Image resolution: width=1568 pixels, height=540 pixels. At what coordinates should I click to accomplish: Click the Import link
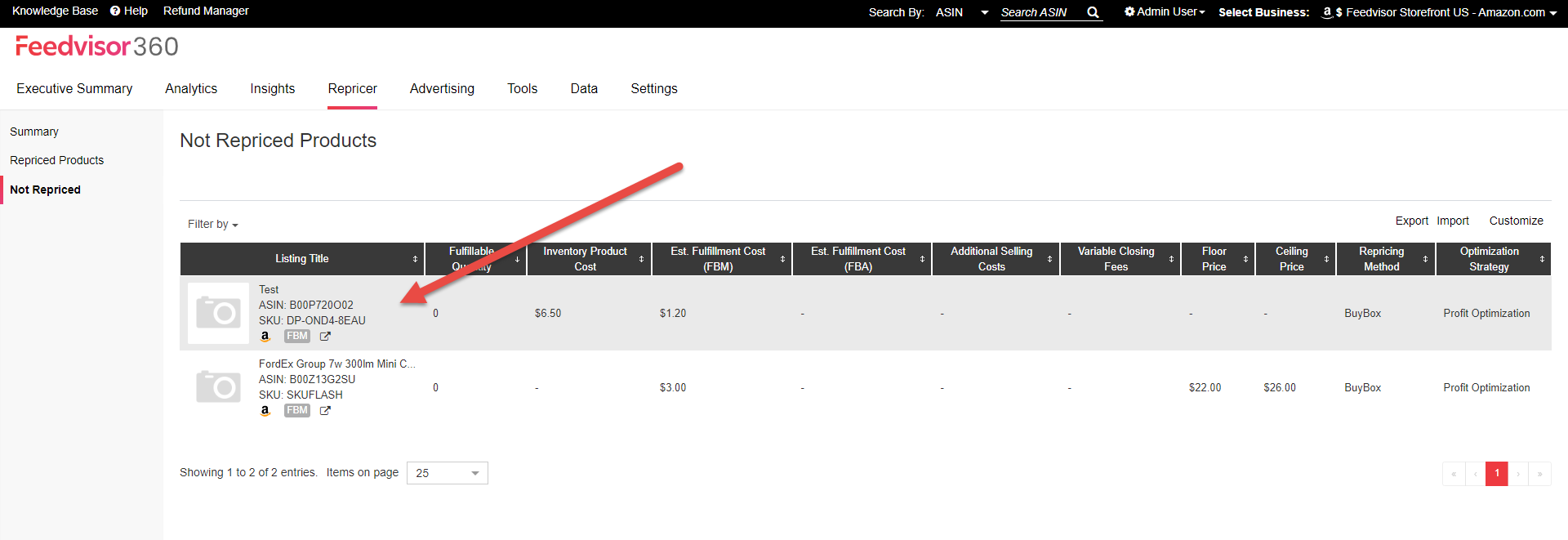point(1453,221)
